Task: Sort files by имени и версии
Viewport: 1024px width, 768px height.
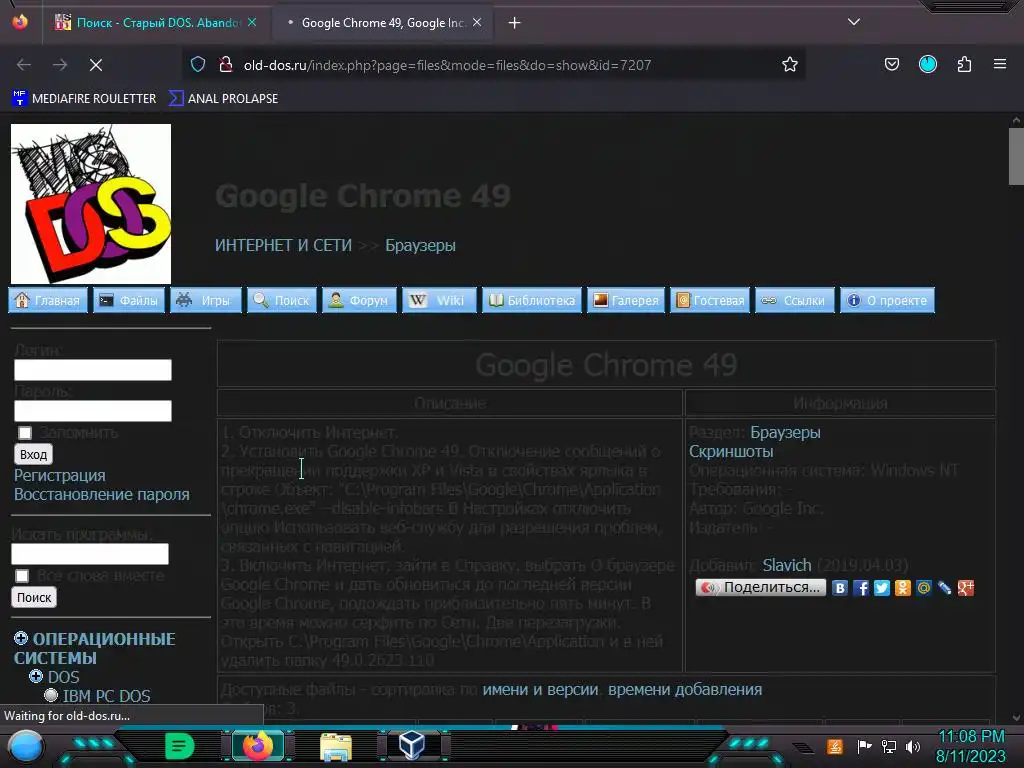Action: [x=540, y=690]
